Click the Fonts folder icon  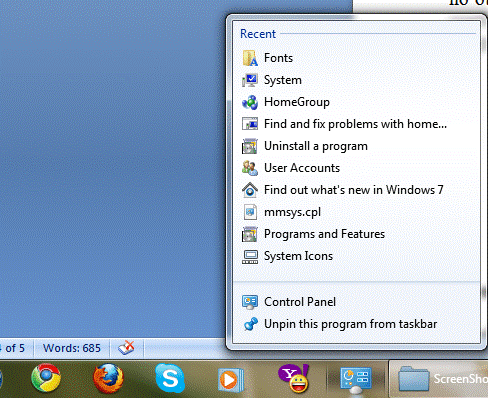pyautogui.click(x=250, y=58)
